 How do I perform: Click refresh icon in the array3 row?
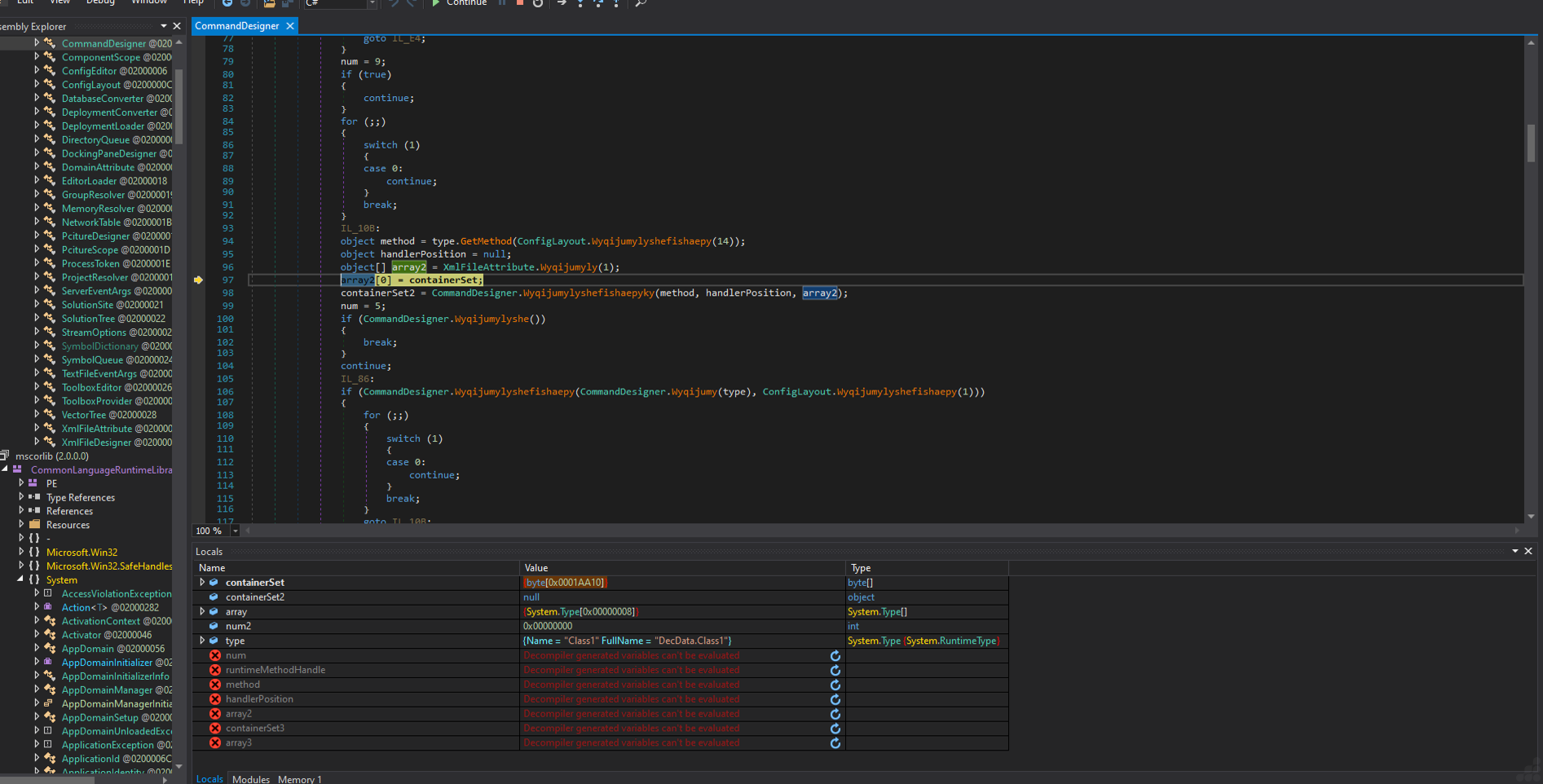tap(835, 743)
